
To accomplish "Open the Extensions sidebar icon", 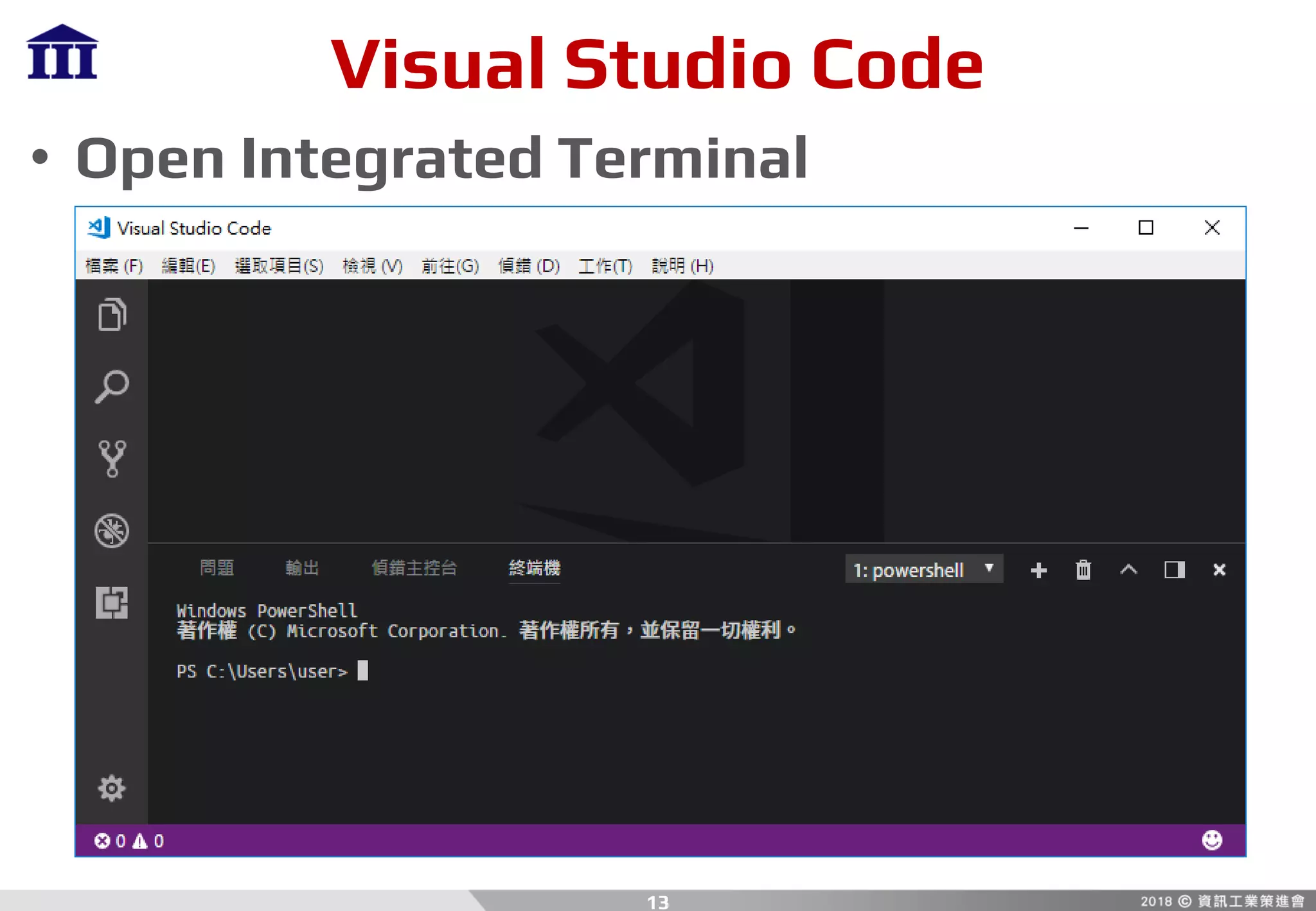I will (x=112, y=603).
